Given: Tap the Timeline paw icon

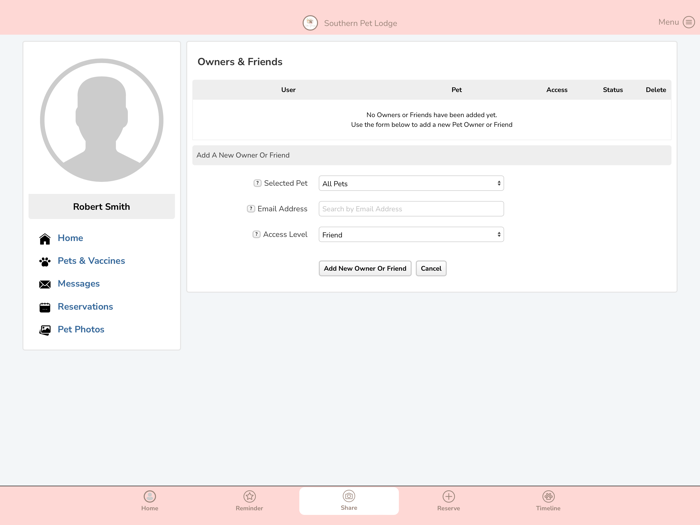Looking at the screenshot, I should 548,496.
